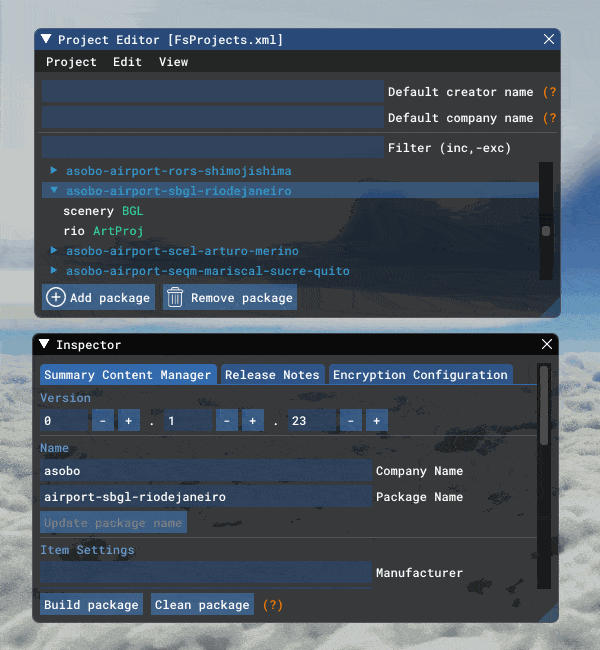Show help for Default company name

click(x=549, y=118)
